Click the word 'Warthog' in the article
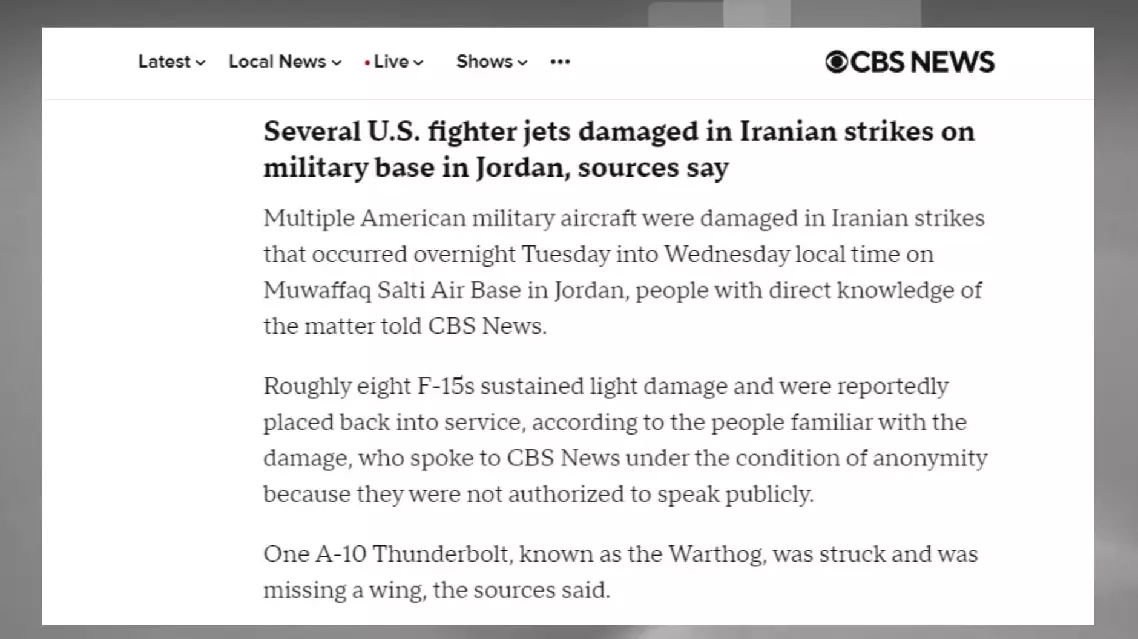 coord(716,554)
